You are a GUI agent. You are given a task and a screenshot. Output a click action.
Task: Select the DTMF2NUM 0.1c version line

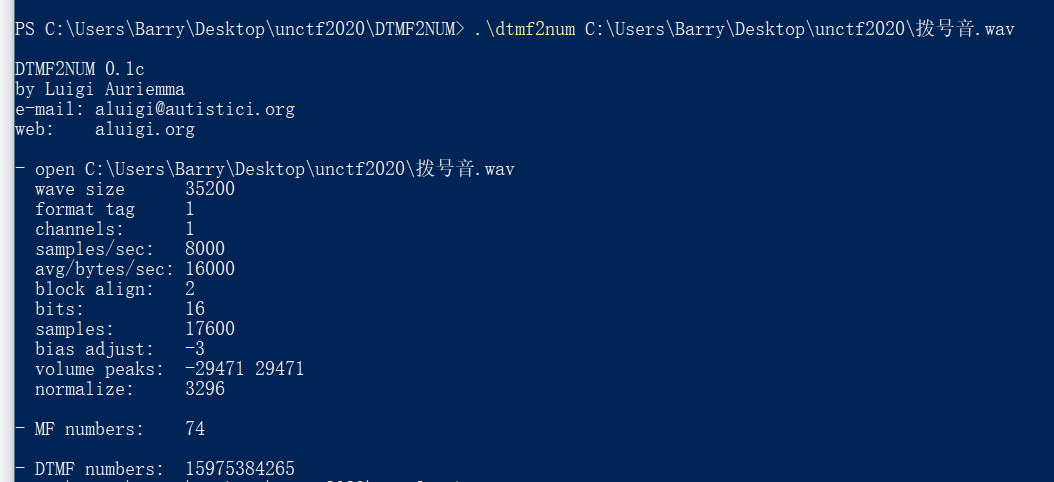tap(79, 69)
